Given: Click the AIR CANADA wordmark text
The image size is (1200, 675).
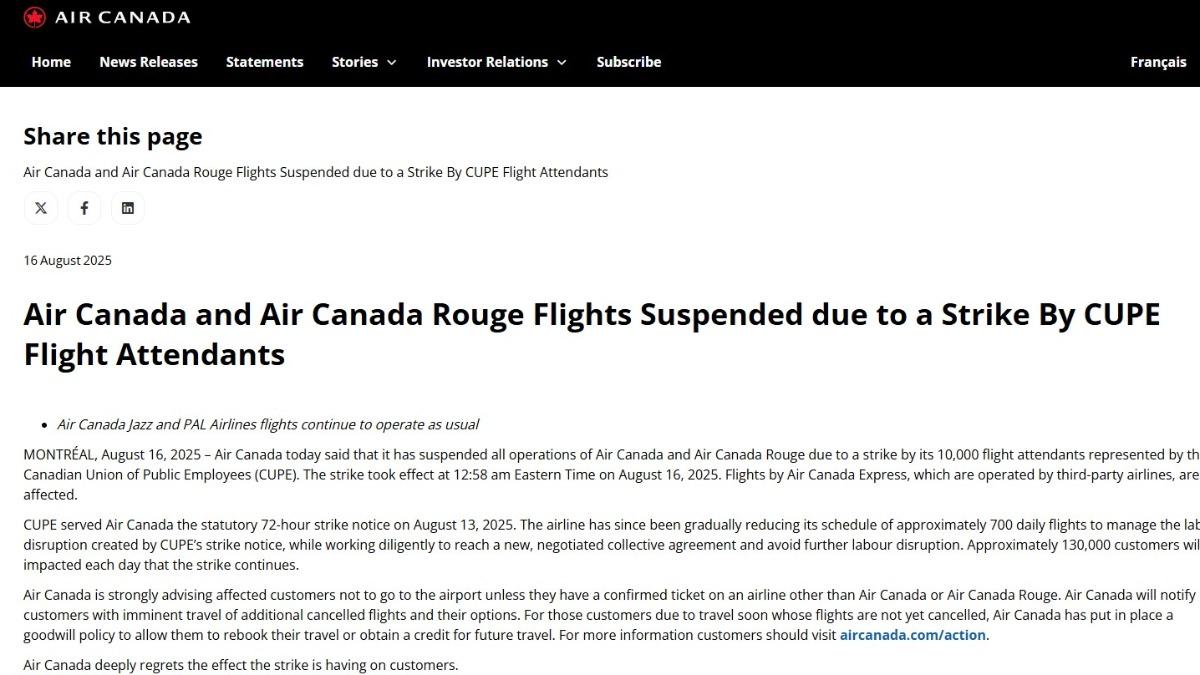Looking at the screenshot, I should point(122,17).
